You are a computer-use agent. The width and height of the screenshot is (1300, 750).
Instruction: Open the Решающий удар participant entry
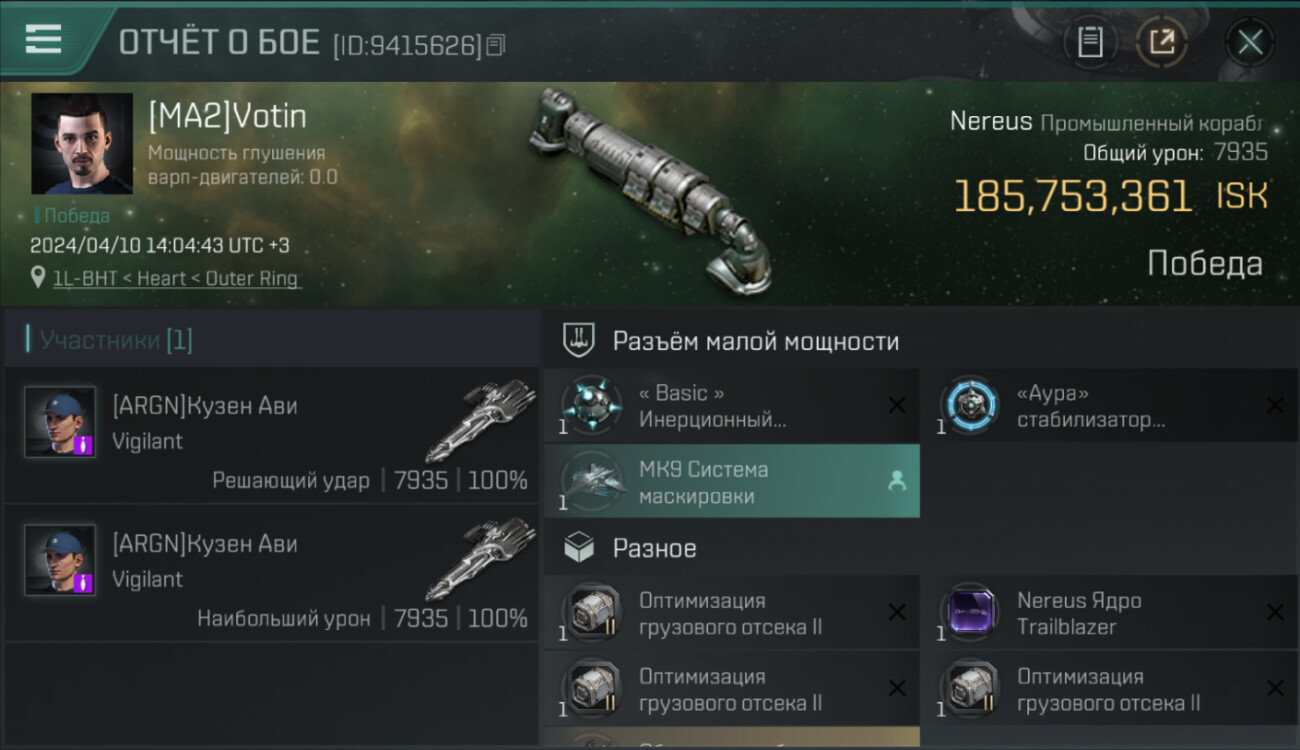click(272, 435)
